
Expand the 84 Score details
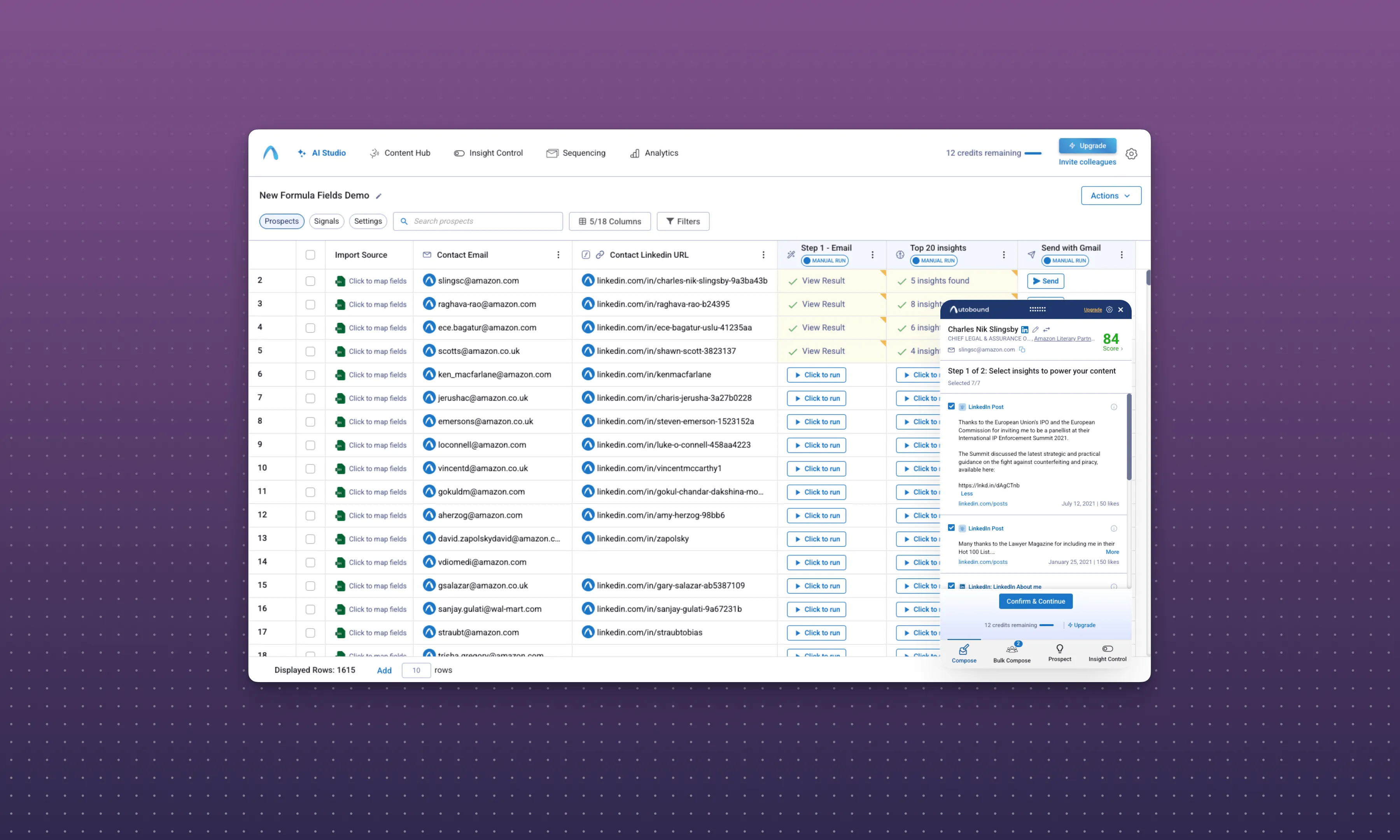point(1111,342)
